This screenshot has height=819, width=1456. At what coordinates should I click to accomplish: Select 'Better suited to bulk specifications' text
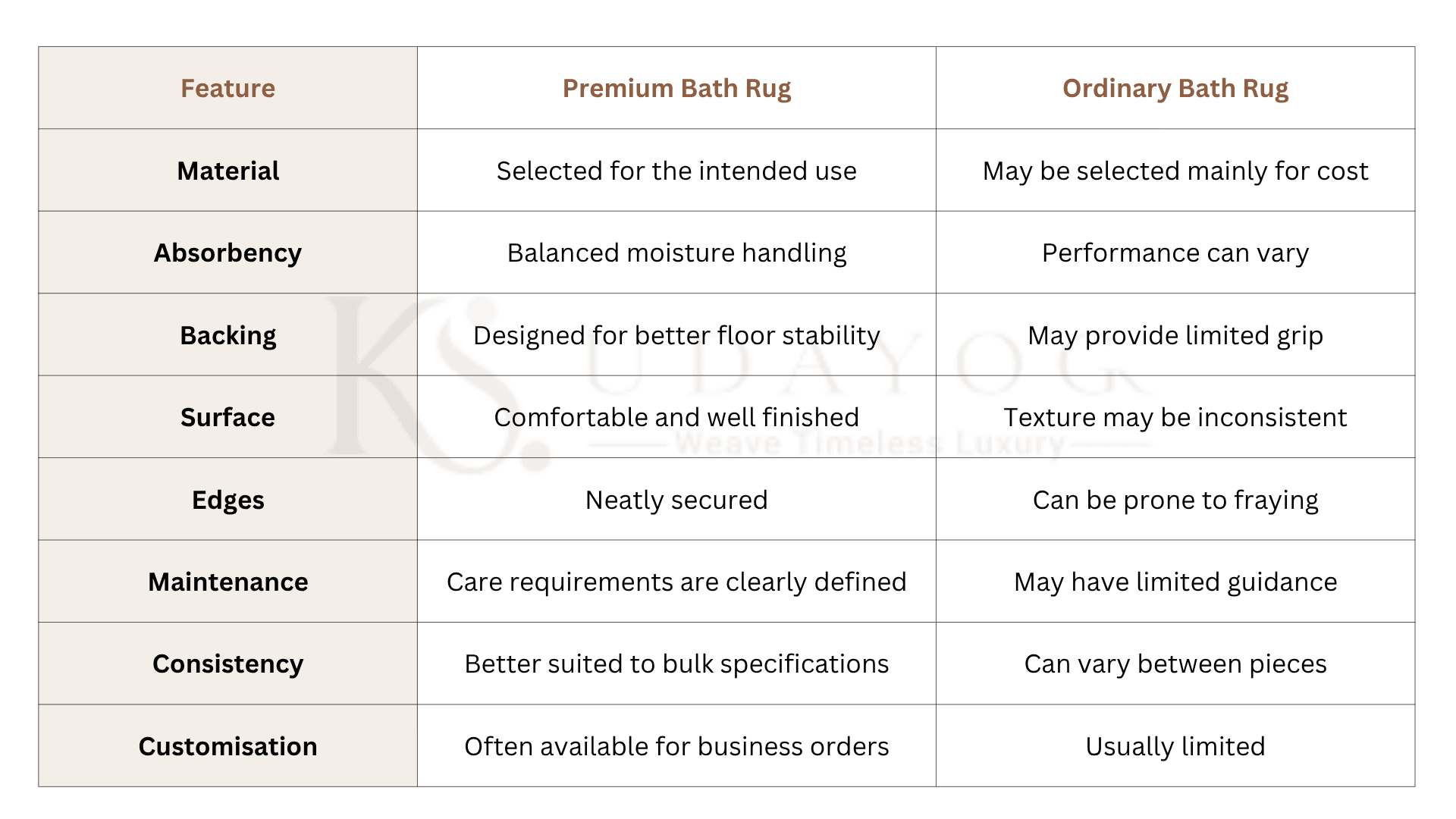(676, 664)
